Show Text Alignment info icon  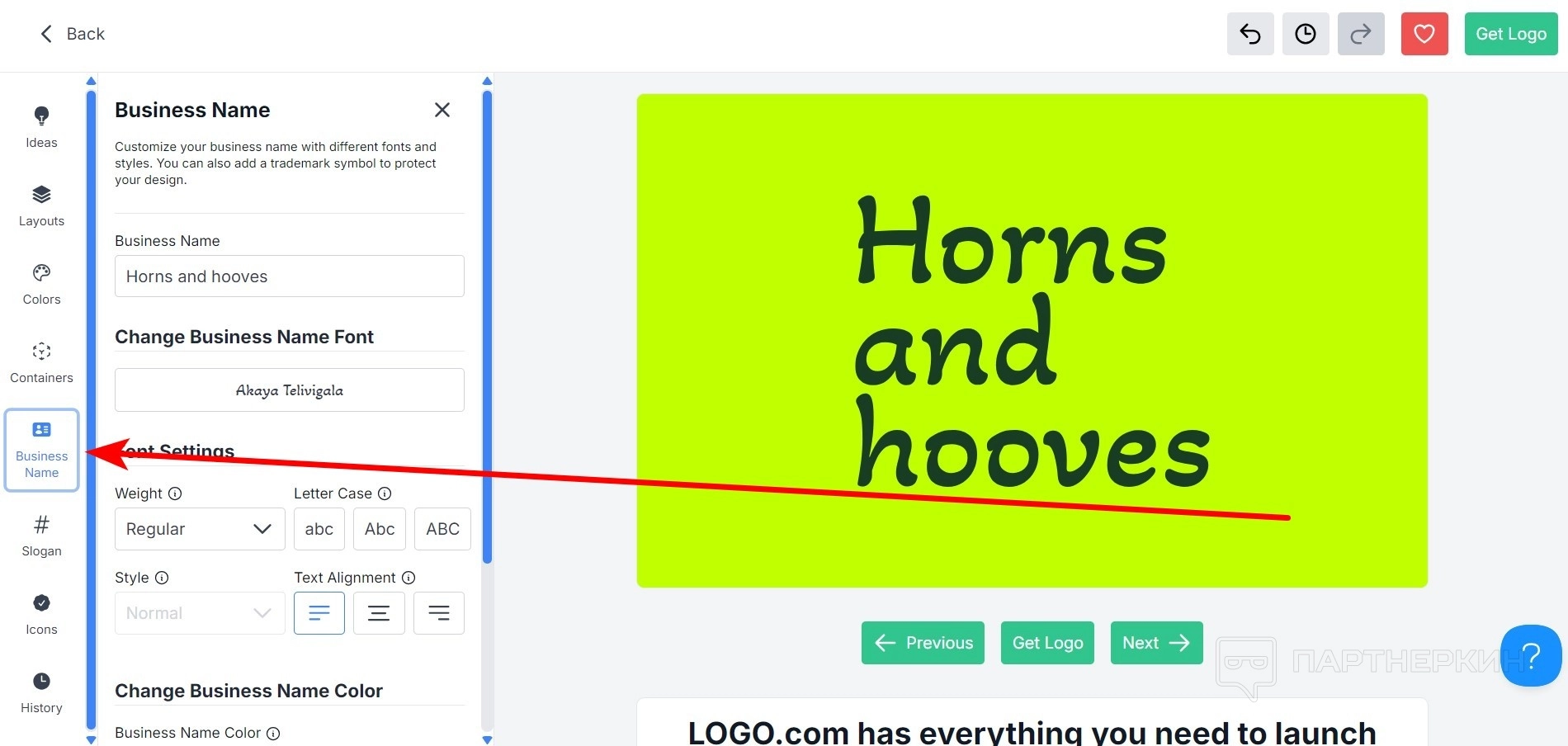(409, 578)
